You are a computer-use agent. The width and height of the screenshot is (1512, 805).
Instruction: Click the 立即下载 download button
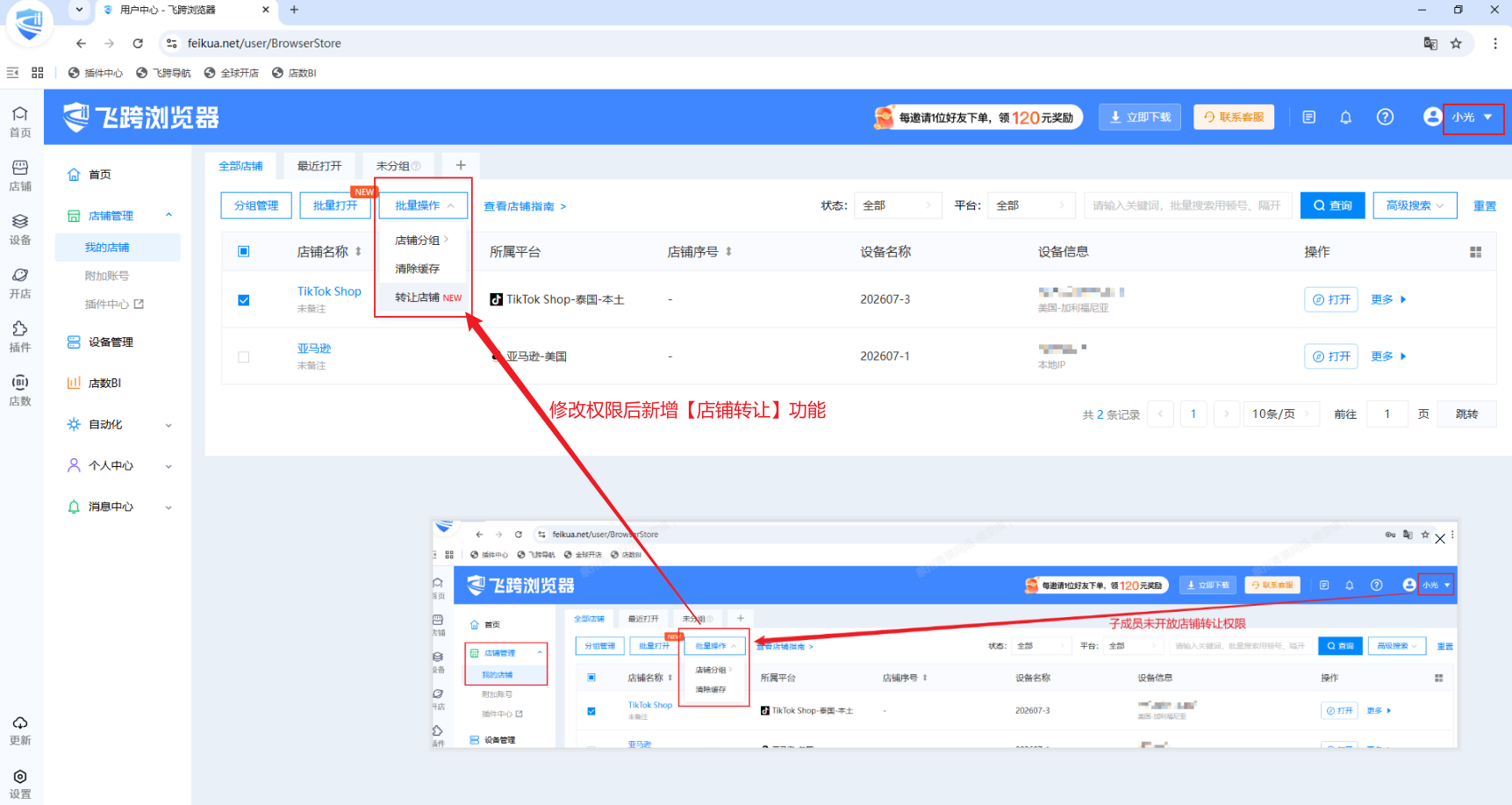pos(1140,117)
